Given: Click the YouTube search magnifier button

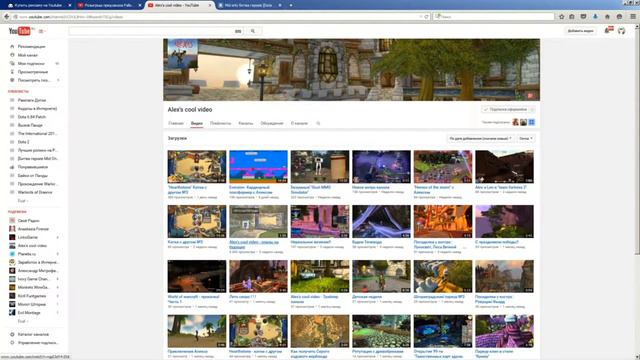Looking at the screenshot, I should click(253, 31).
